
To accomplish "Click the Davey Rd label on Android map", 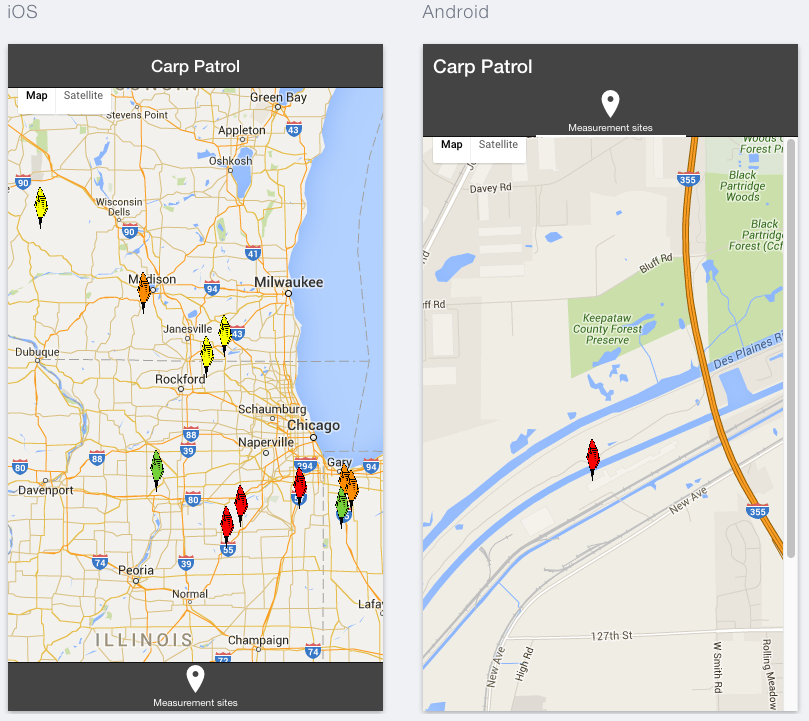I will point(490,188).
